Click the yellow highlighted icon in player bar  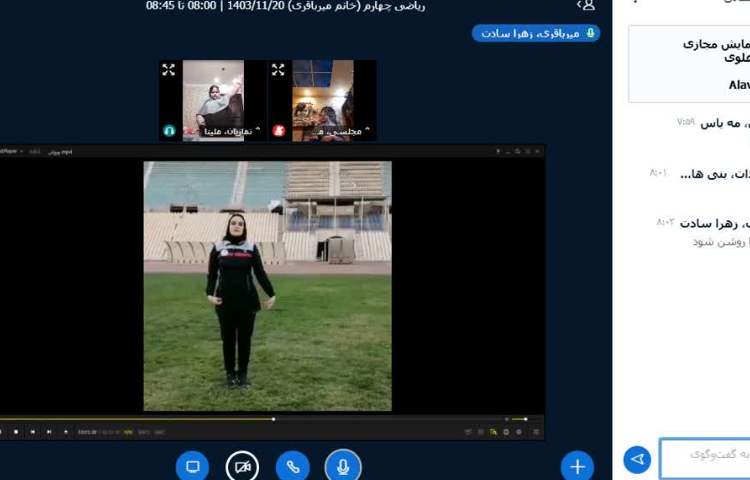(x=493, y=432)
